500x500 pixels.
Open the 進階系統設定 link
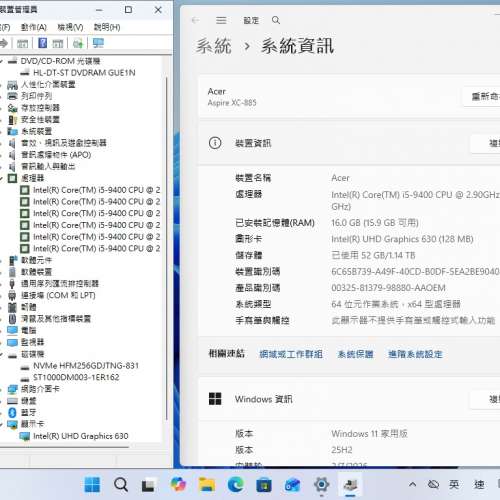coord(415,354)
